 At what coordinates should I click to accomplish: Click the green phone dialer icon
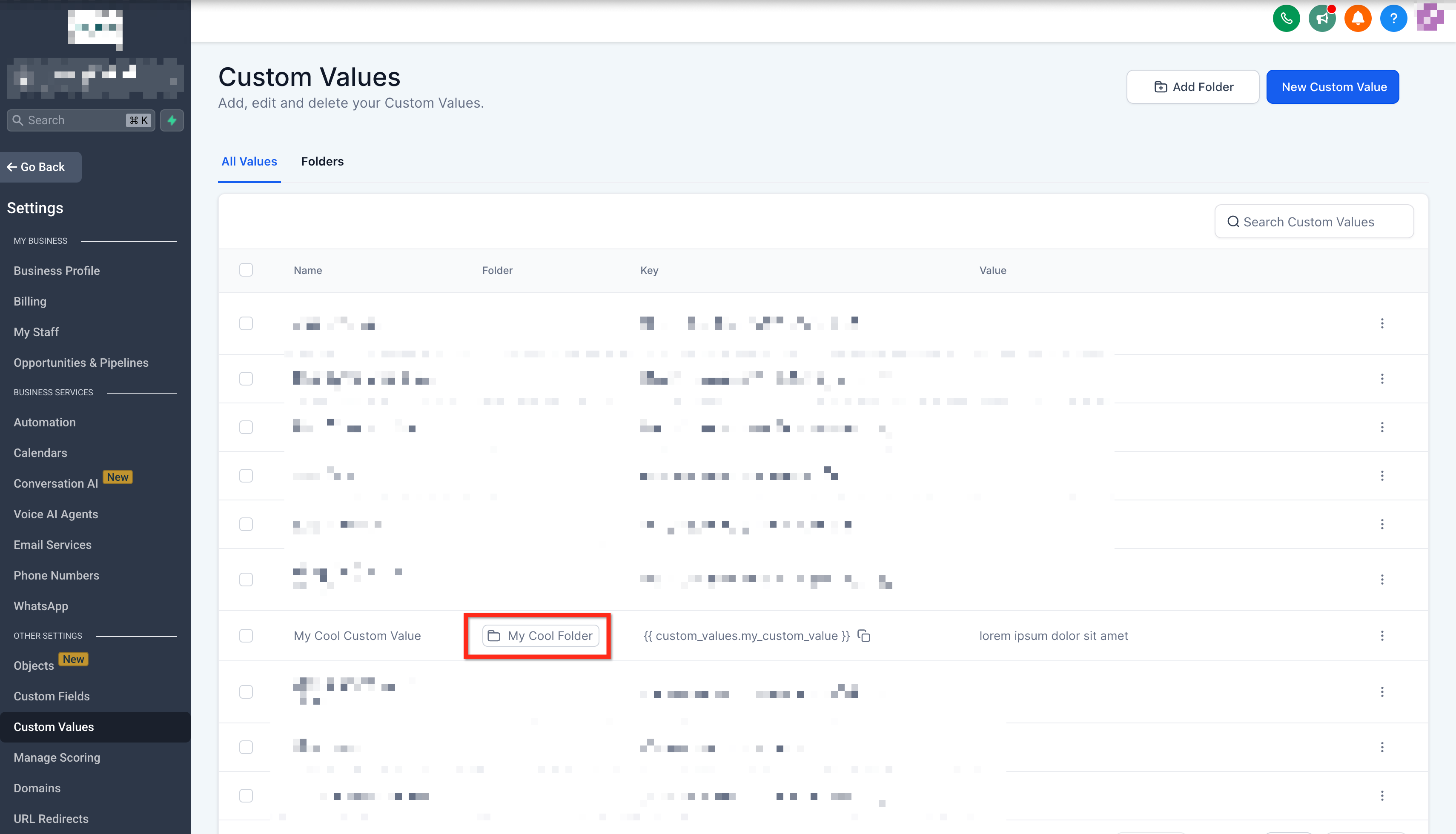click(x=1286, y=19)
